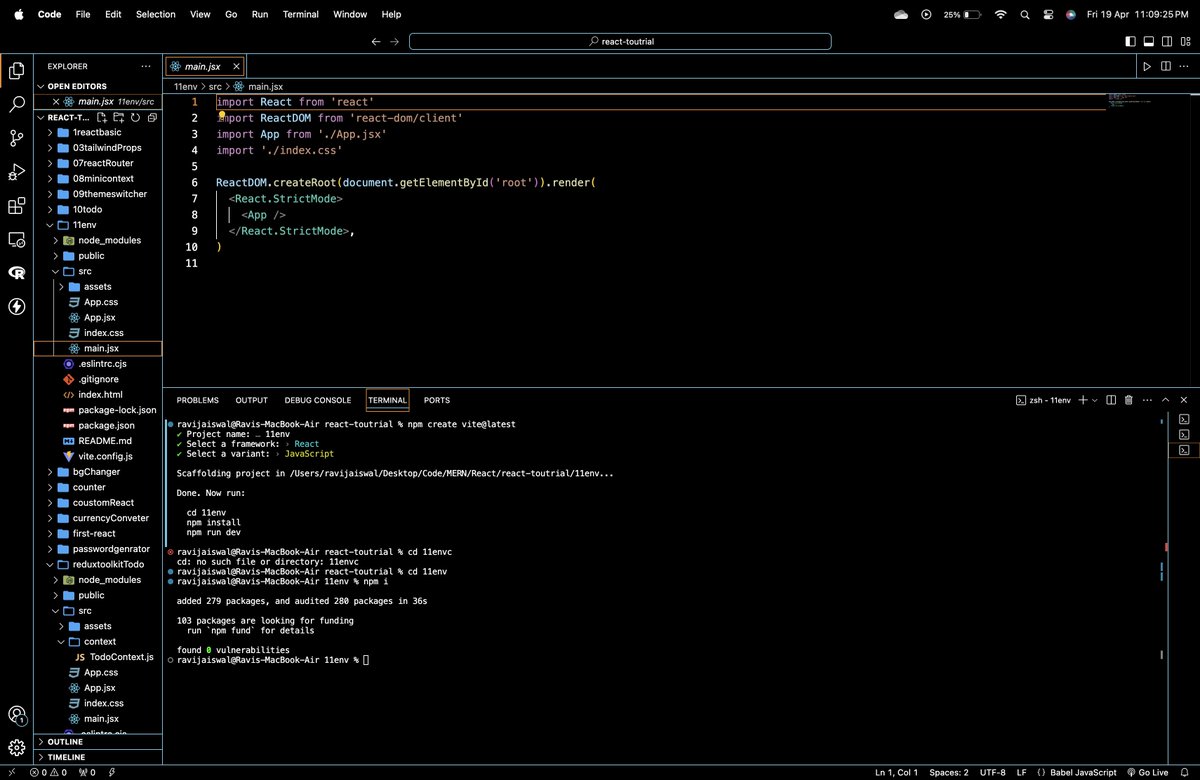
Task: Switch to the PROBLEMS tab
Action: pyautogui.click(x=197, y=400)
